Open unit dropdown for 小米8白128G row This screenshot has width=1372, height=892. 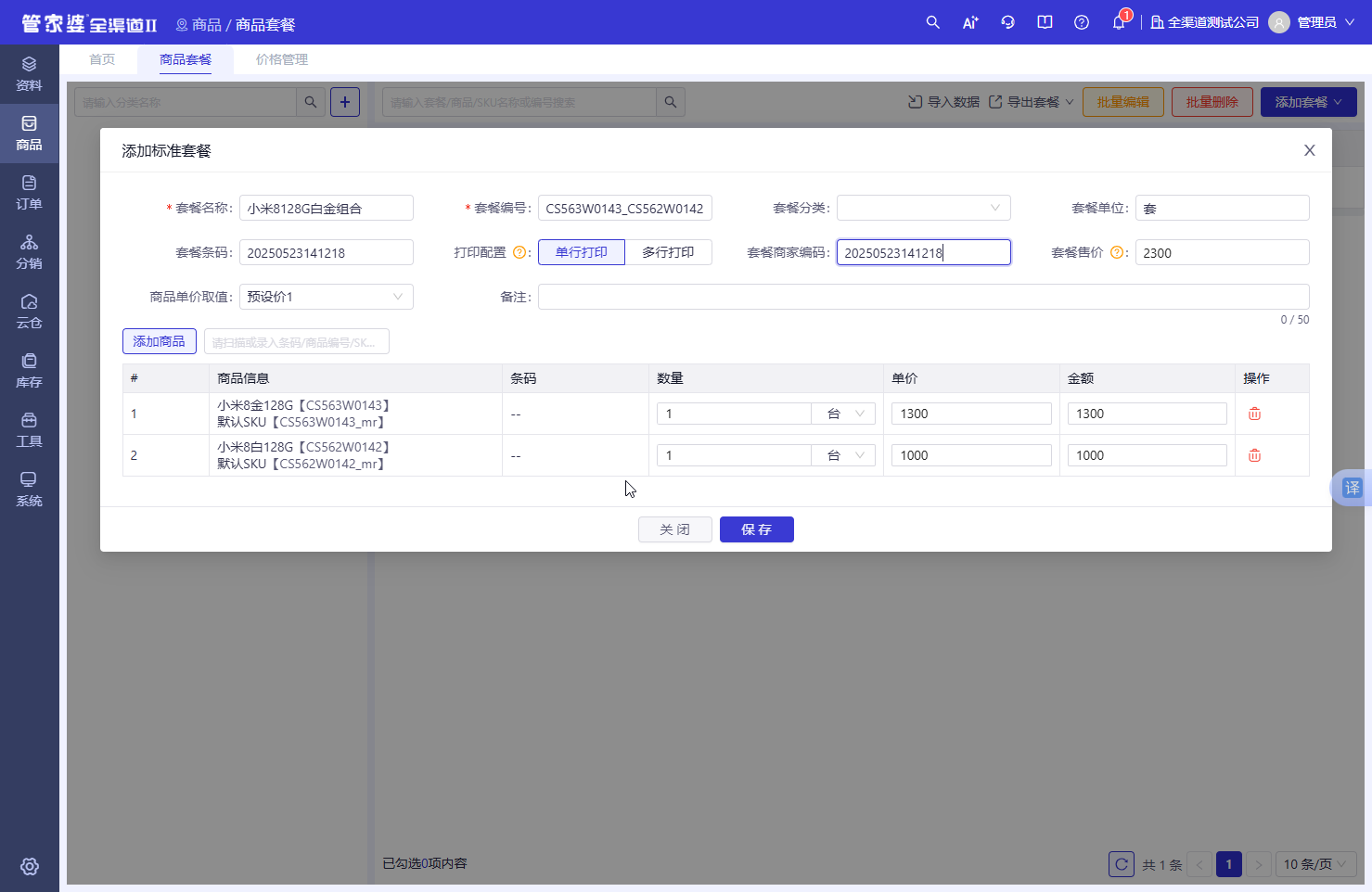[x=844, y=455]
